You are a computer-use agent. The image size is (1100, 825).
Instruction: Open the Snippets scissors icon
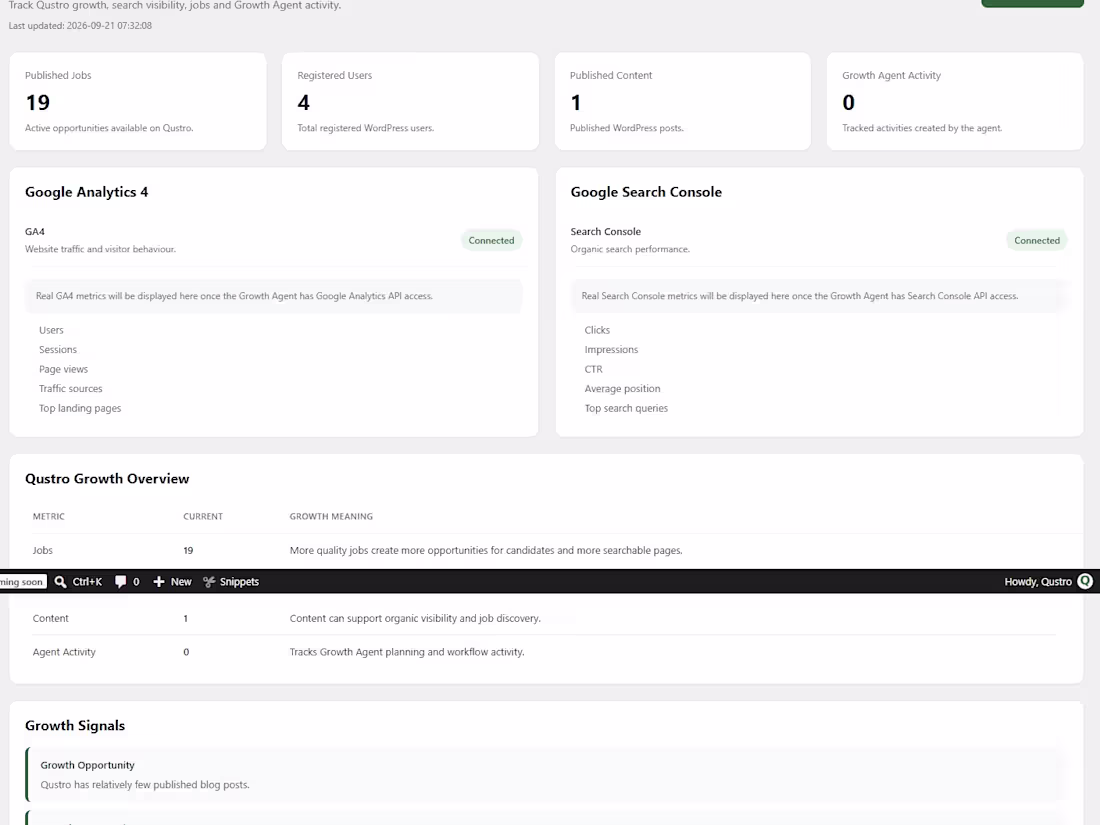click(209, 582)
